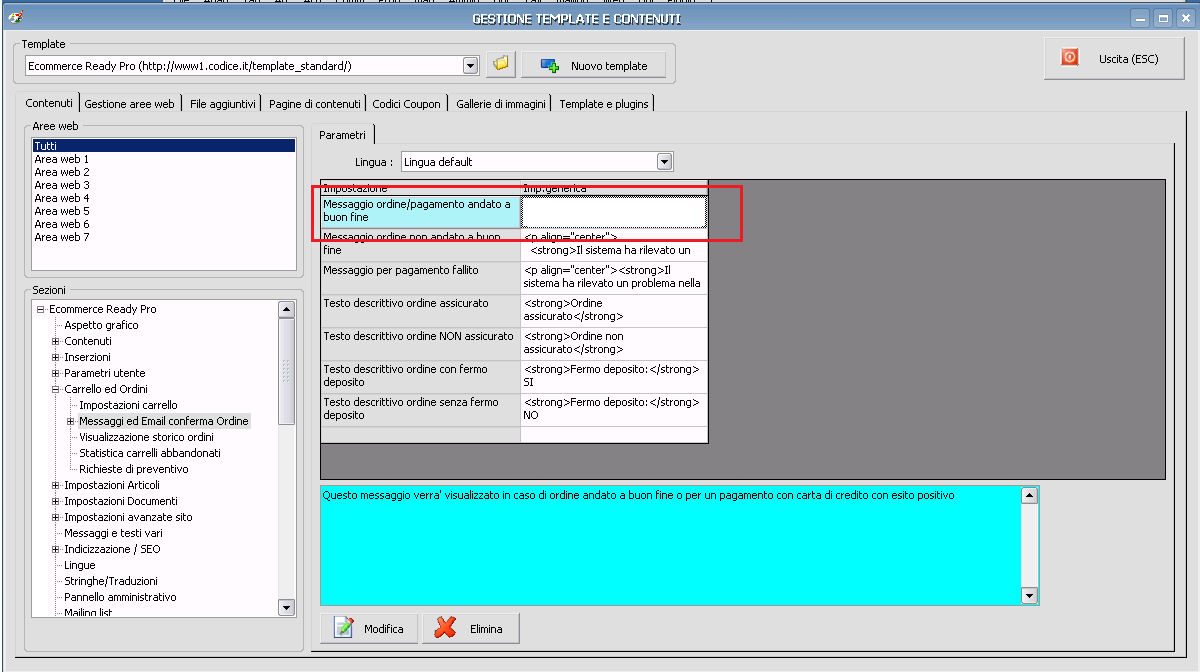This screenshot has height=672, width=1200.
Task: Select Stringhe/Traduzioni tree item
Action: pos(111,581)
